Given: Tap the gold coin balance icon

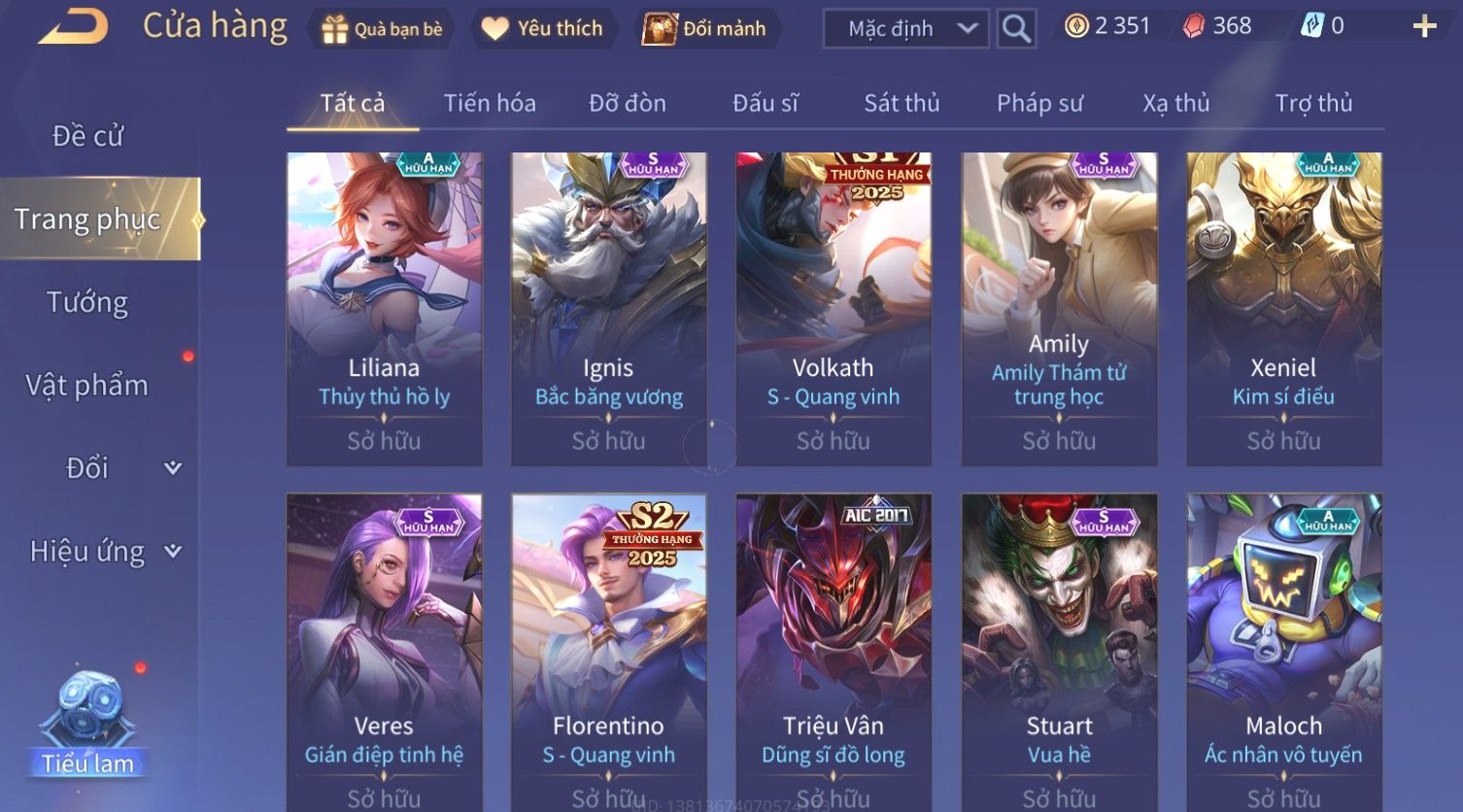Looking at the screenshot, I should [1076, 26].
